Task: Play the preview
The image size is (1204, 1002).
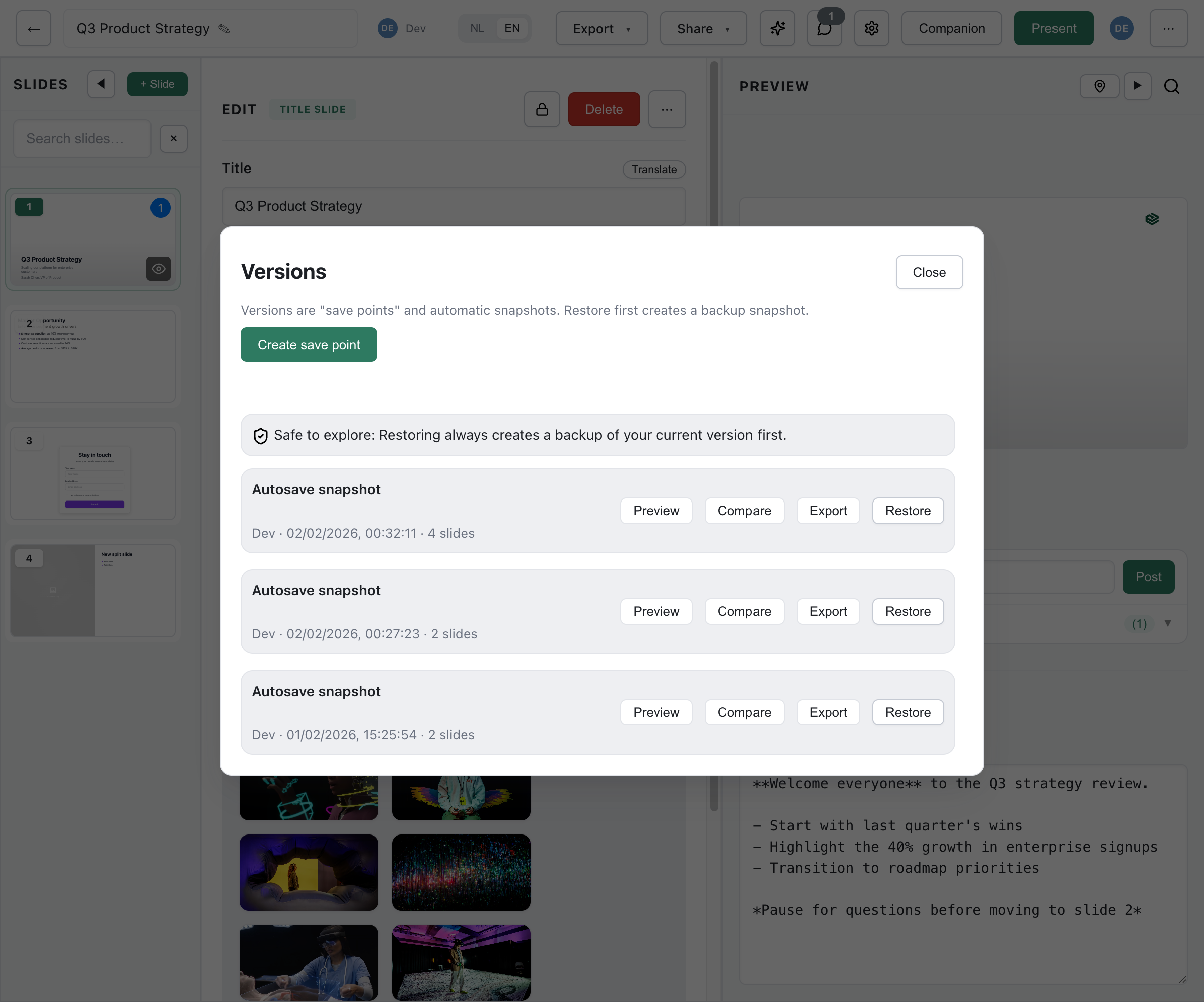Action: pyautogui.click(x=1137, y=86)
